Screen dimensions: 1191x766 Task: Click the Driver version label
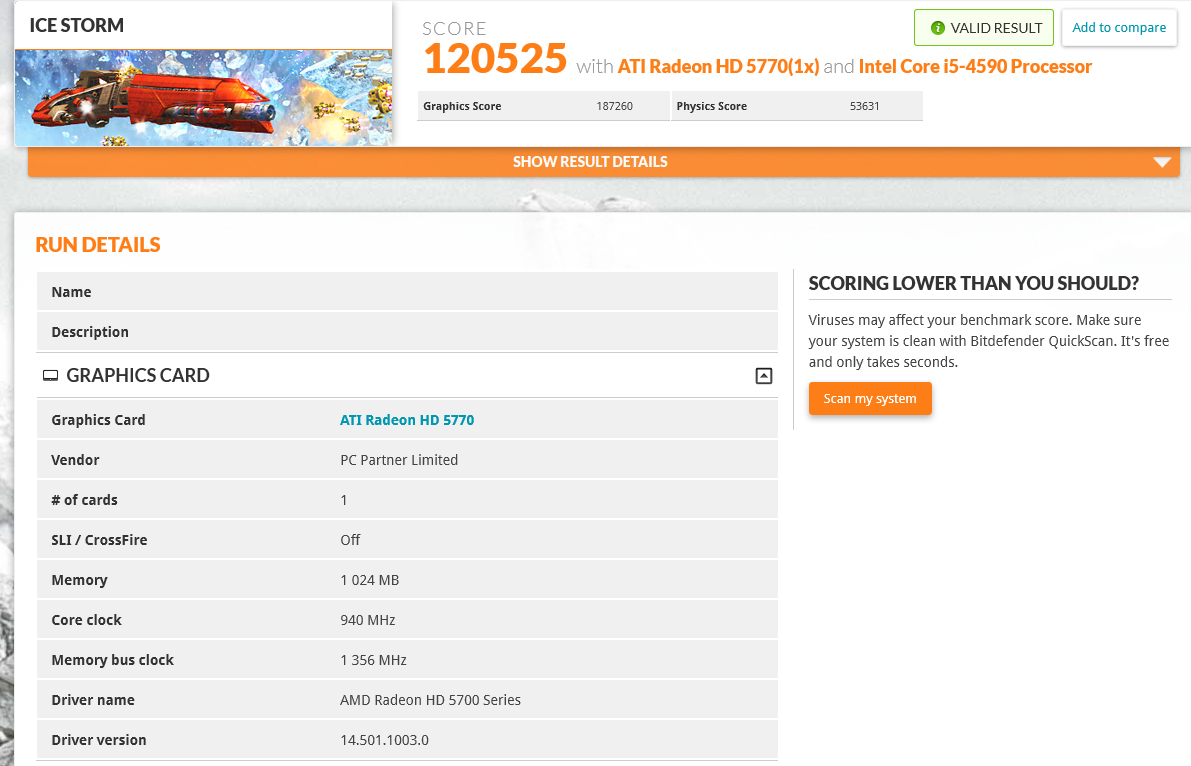(99, 740)
